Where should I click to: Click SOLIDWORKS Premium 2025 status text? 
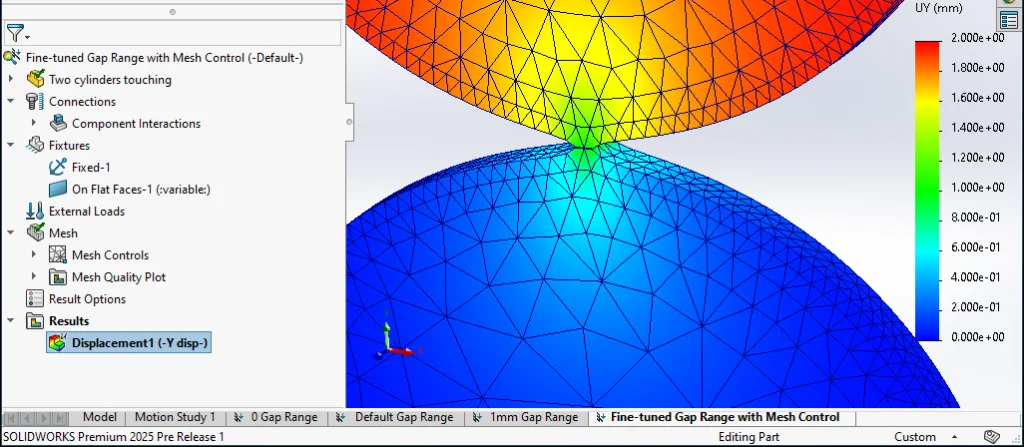tap(113, 437)
